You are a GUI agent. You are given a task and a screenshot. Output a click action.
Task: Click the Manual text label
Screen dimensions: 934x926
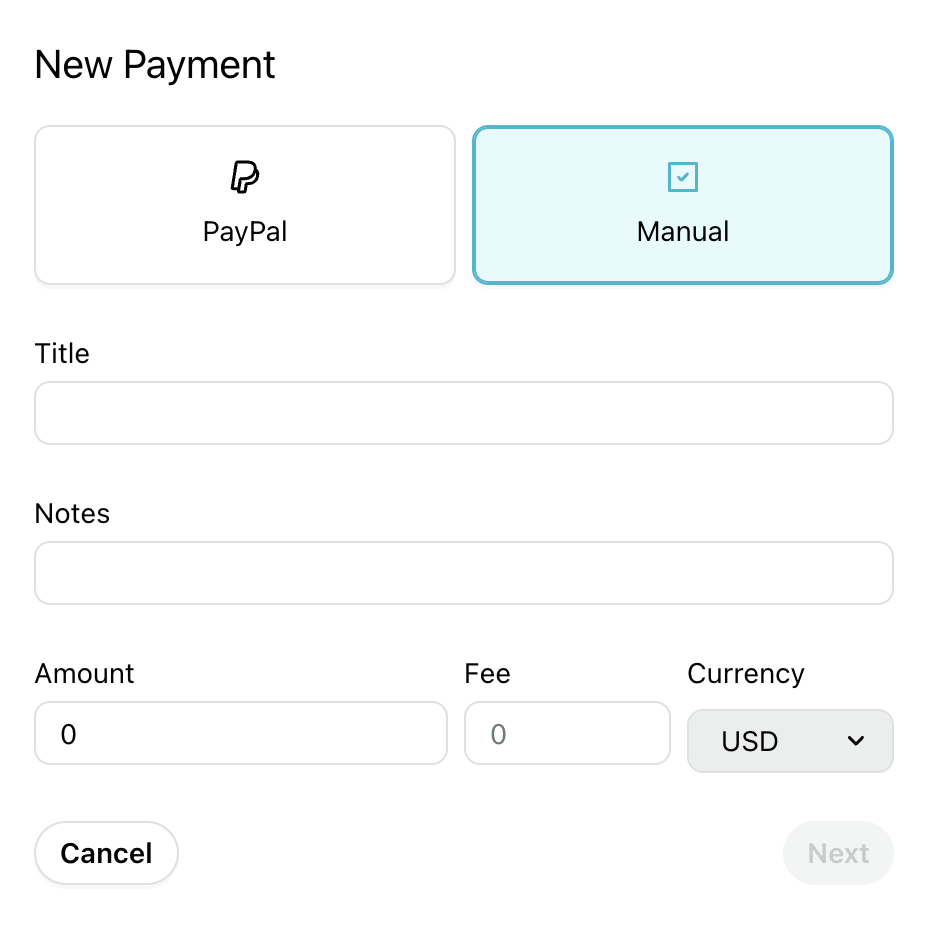pos(683,232)
